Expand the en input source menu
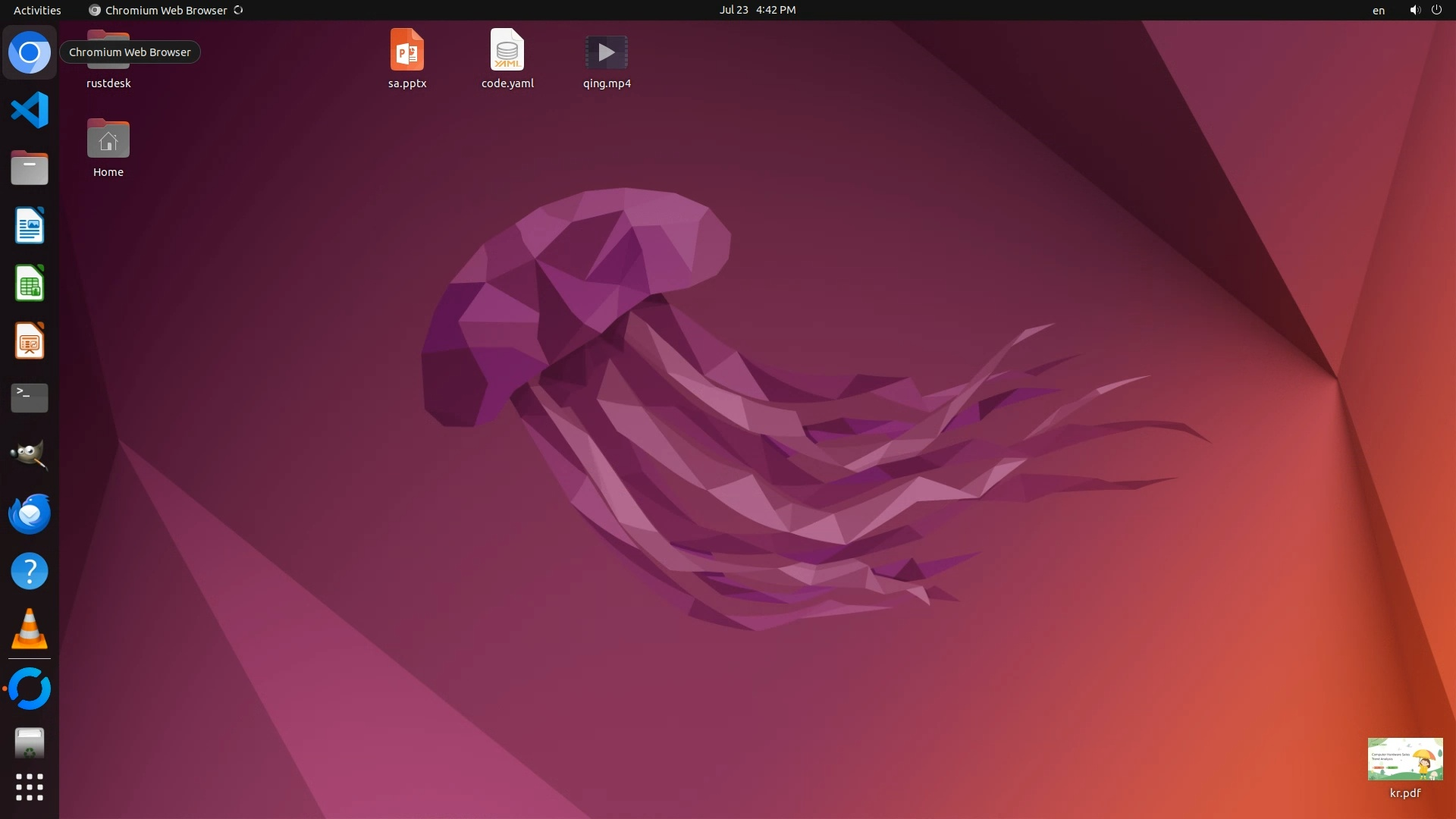Viewport: 1456px width, 819px height. 1378,10
